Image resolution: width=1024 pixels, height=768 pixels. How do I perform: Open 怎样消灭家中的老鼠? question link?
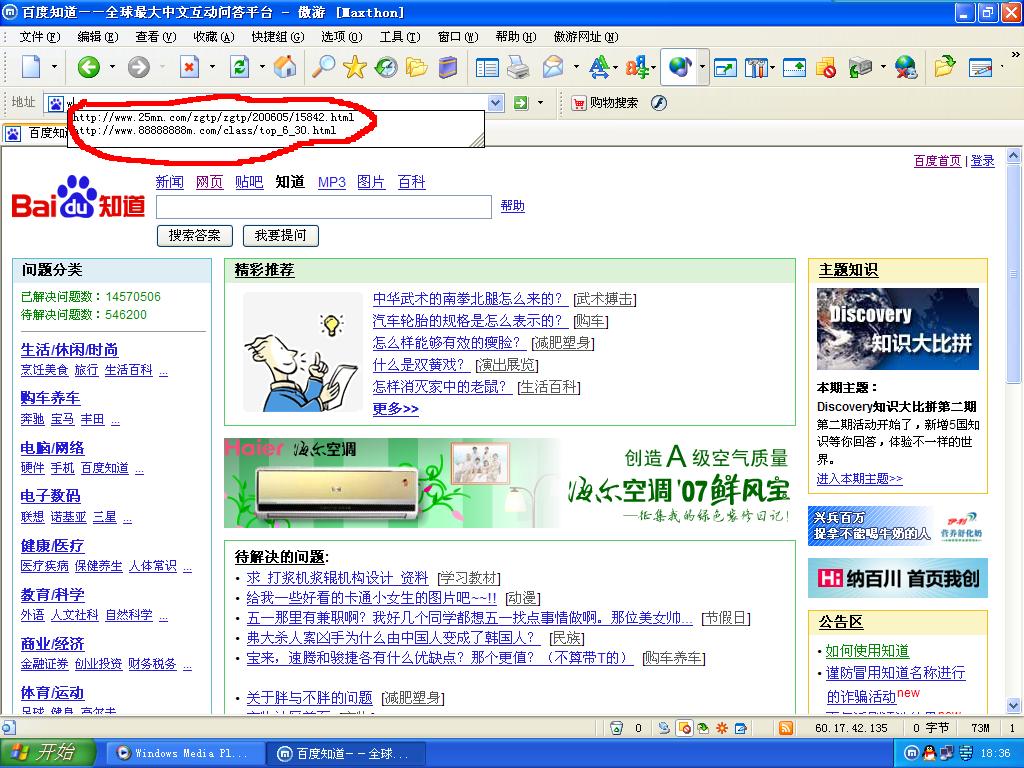[442, 387]
